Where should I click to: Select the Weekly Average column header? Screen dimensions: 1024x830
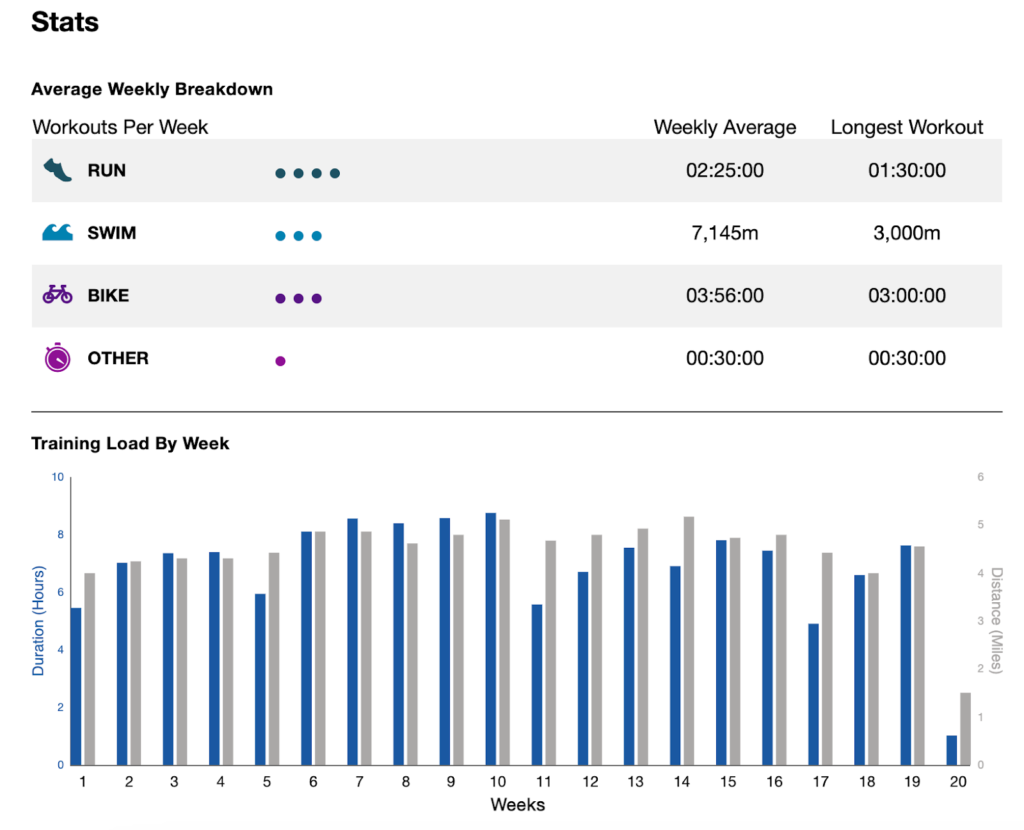pos(724,127)
